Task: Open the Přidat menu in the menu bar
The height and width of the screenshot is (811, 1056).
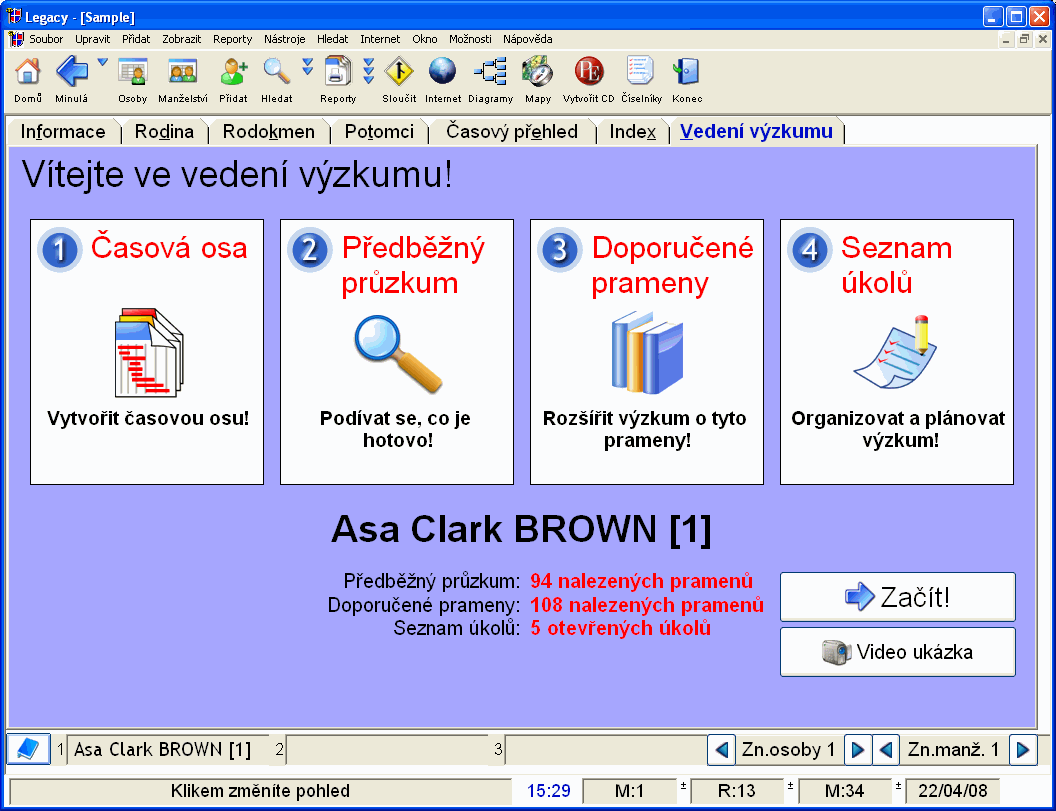Action: (136, 39)
